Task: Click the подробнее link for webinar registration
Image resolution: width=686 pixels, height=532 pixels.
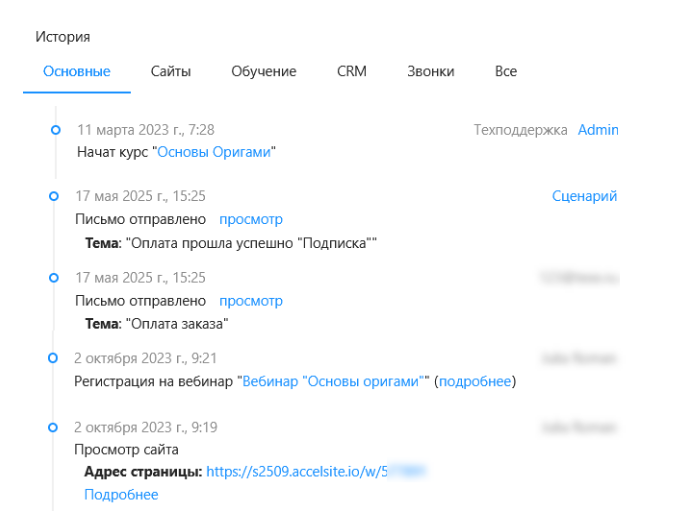Action: [x=475, y=381]
